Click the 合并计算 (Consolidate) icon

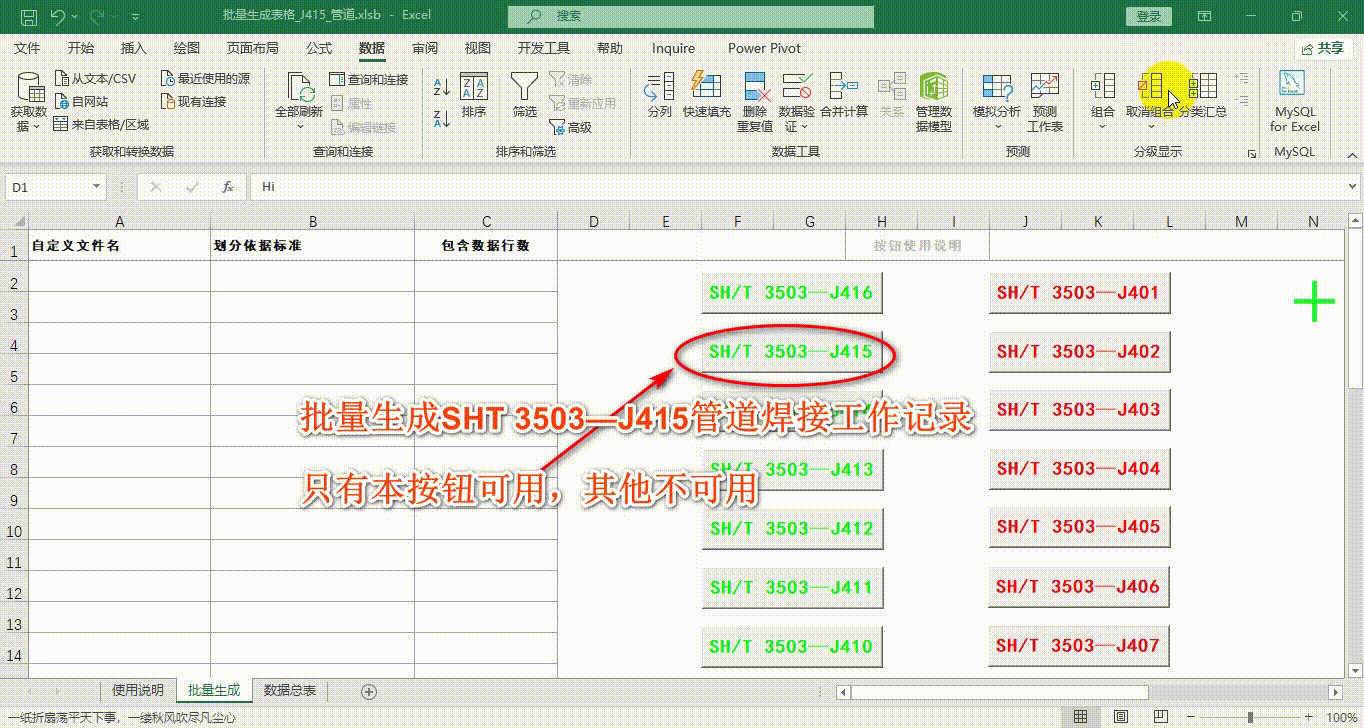point(843,90)
